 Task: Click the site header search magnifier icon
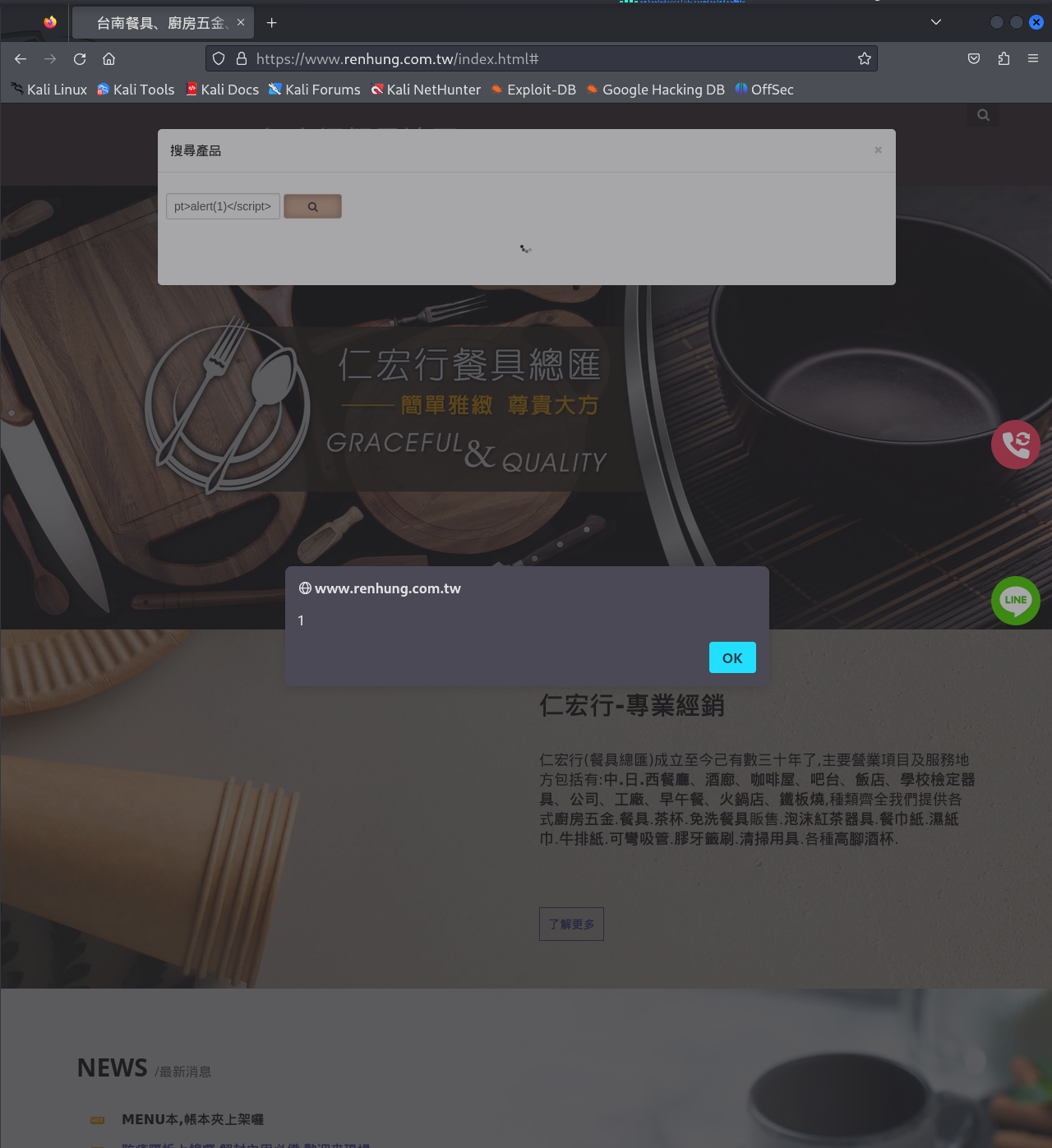coord(983,115)
